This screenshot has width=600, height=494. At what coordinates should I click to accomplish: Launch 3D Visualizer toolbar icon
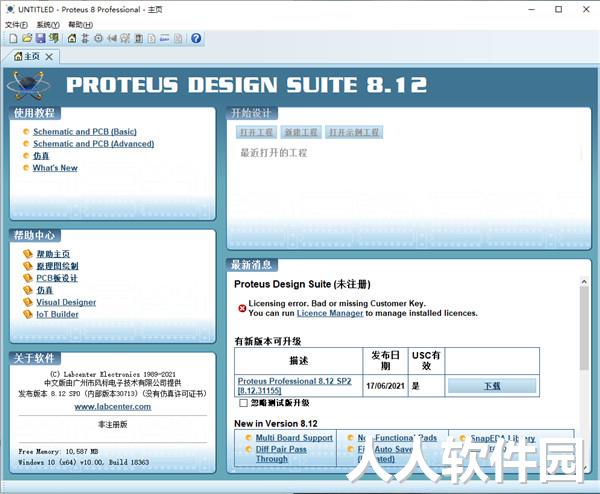[x=112, y=38]
